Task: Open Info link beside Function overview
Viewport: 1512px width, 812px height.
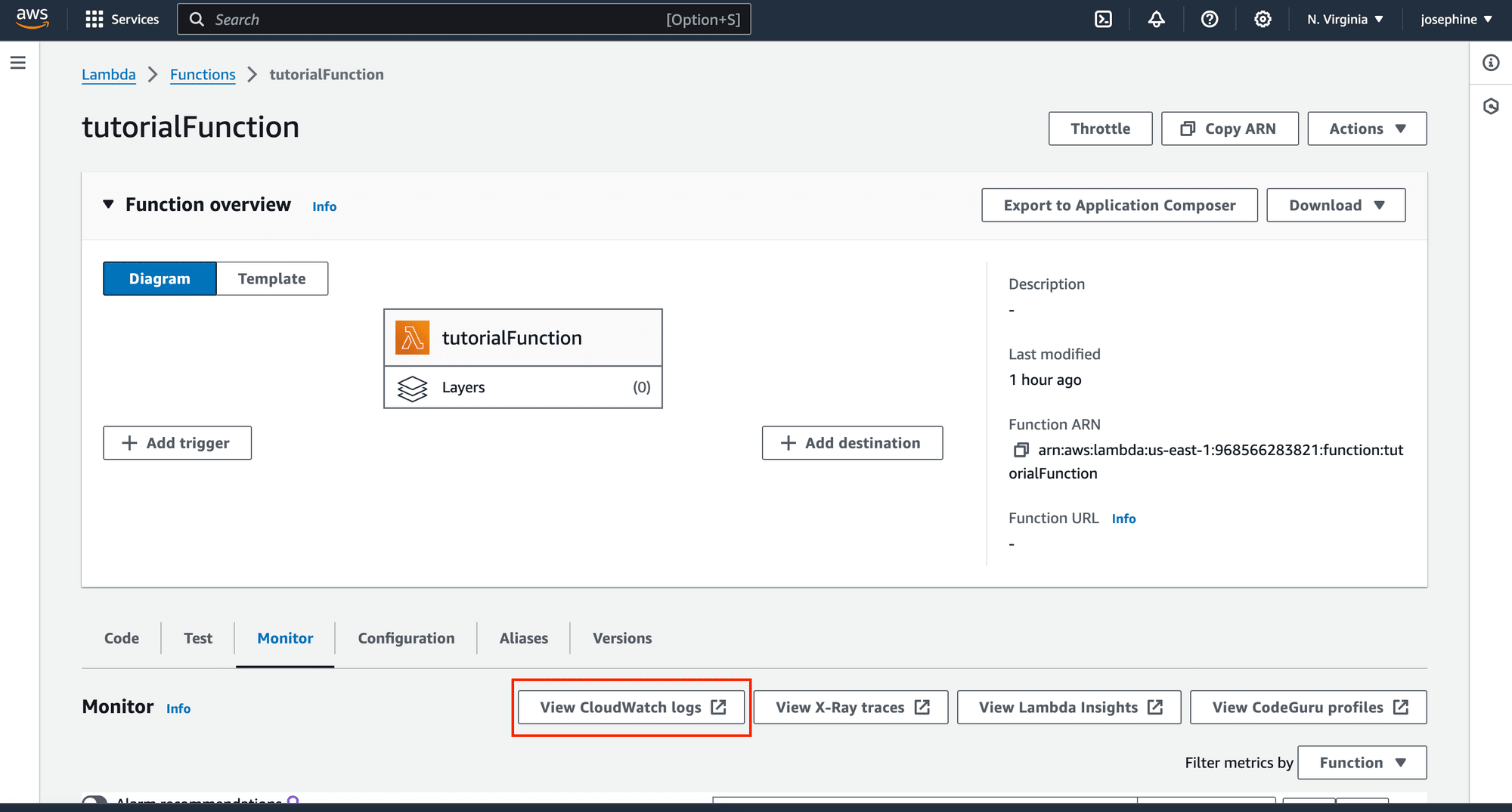Action: point(324,206)
